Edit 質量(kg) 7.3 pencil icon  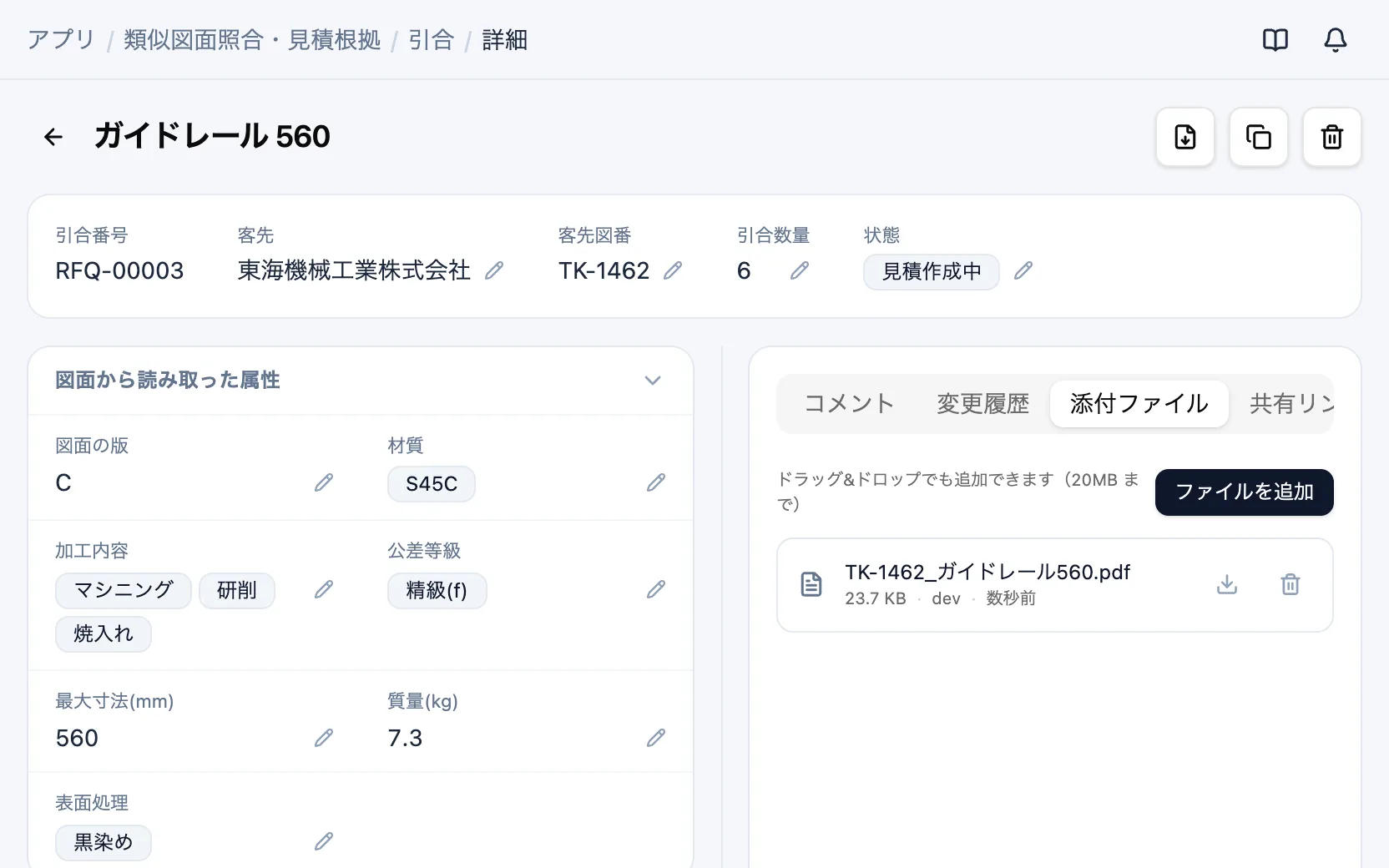656,738
